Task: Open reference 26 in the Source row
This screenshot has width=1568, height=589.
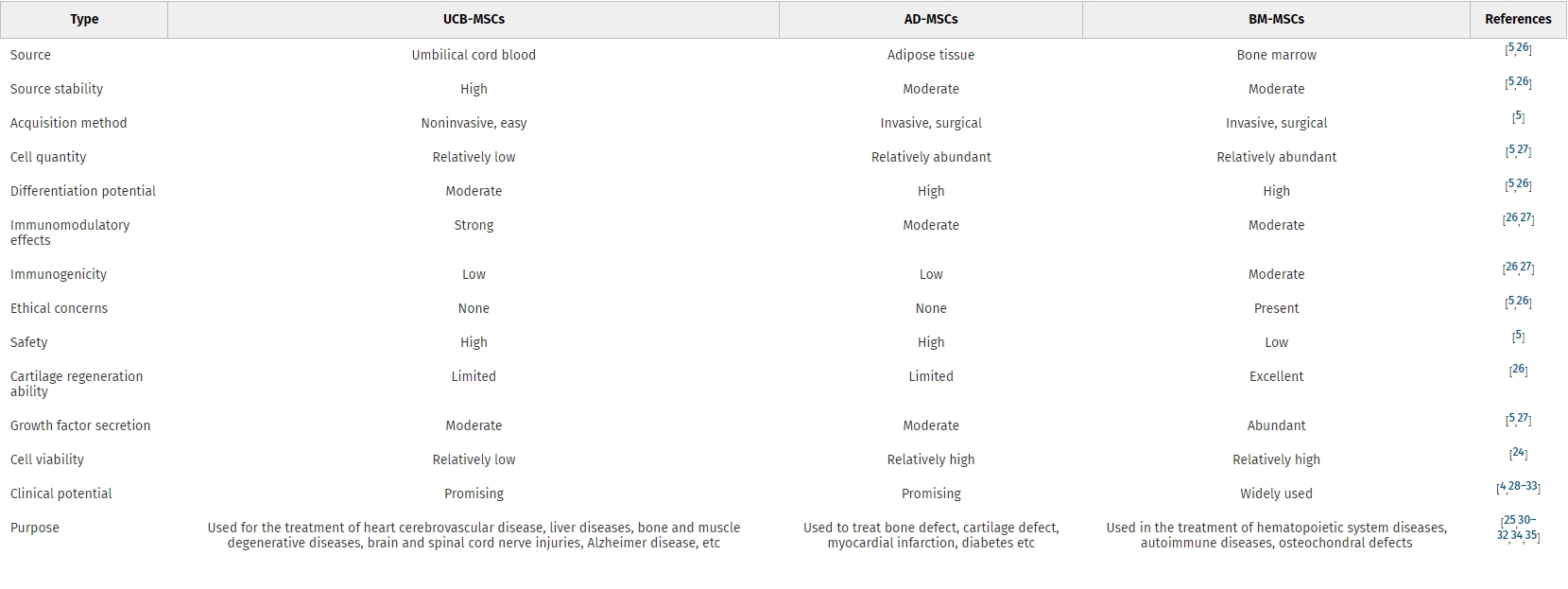Action: coord(1523,48)
